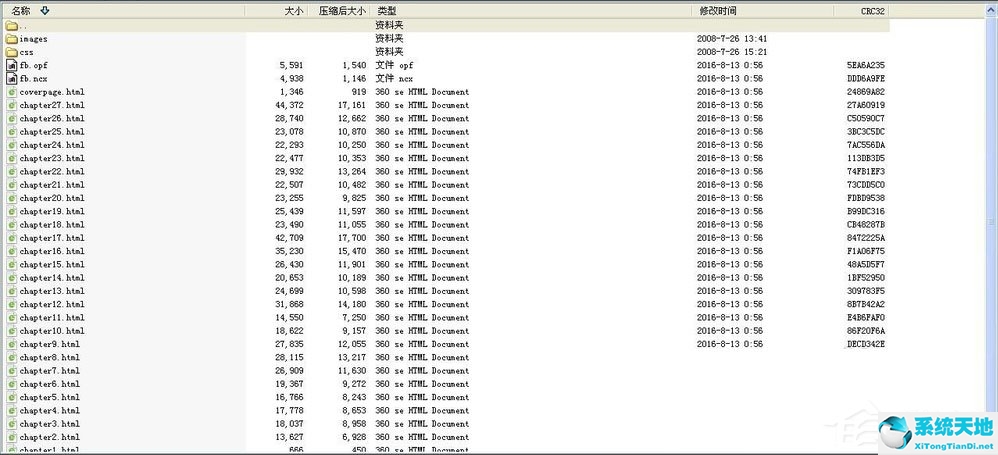Click compressed size 13,217 of chapter8.html
The height and width of the screenshot is (455, 998).
coord(352,358)
